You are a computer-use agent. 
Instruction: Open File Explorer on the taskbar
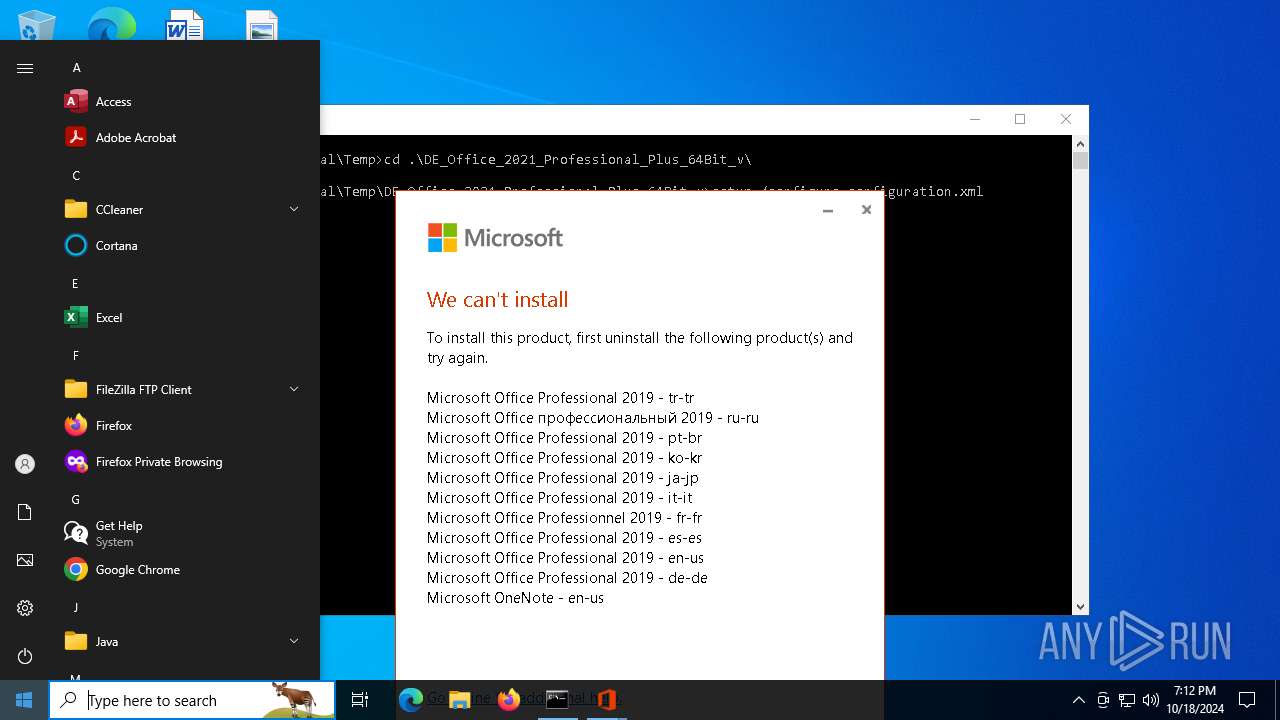click(460, 700)
